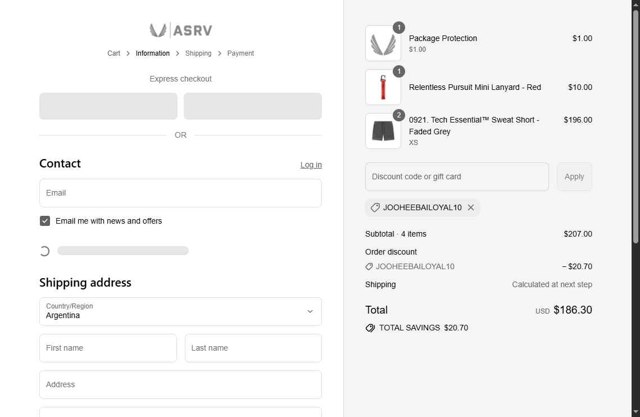Click the 'Calculated at next step' shipping text

[x=552, y=284]
